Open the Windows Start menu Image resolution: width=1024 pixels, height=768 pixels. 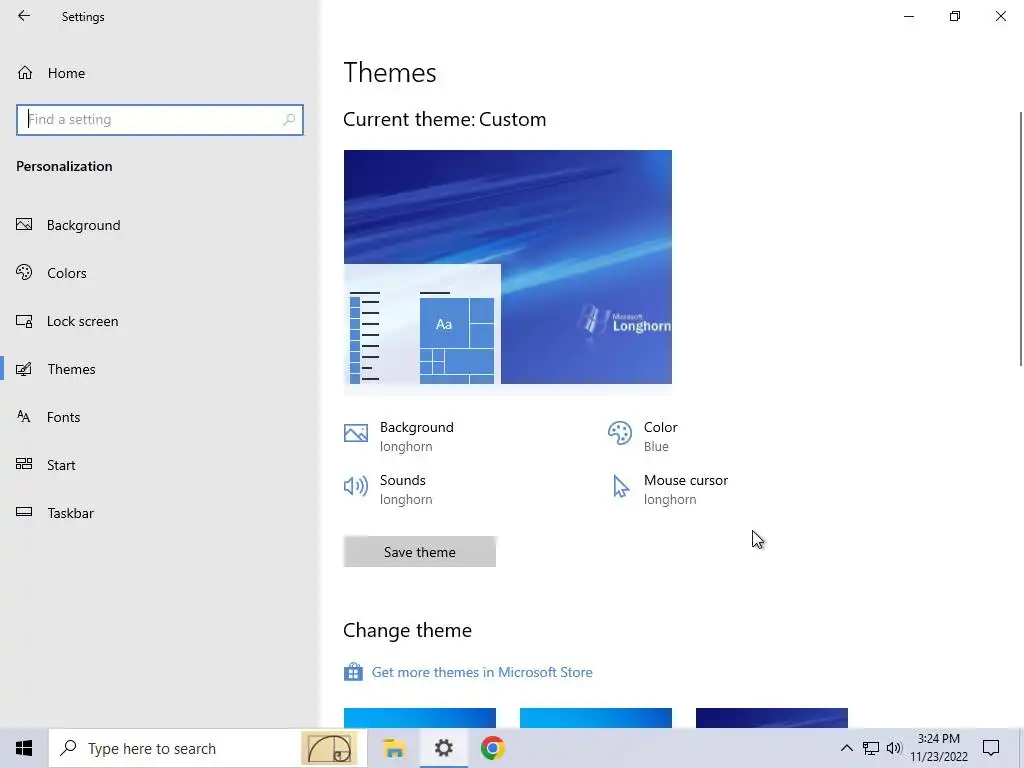pos(24,748)
